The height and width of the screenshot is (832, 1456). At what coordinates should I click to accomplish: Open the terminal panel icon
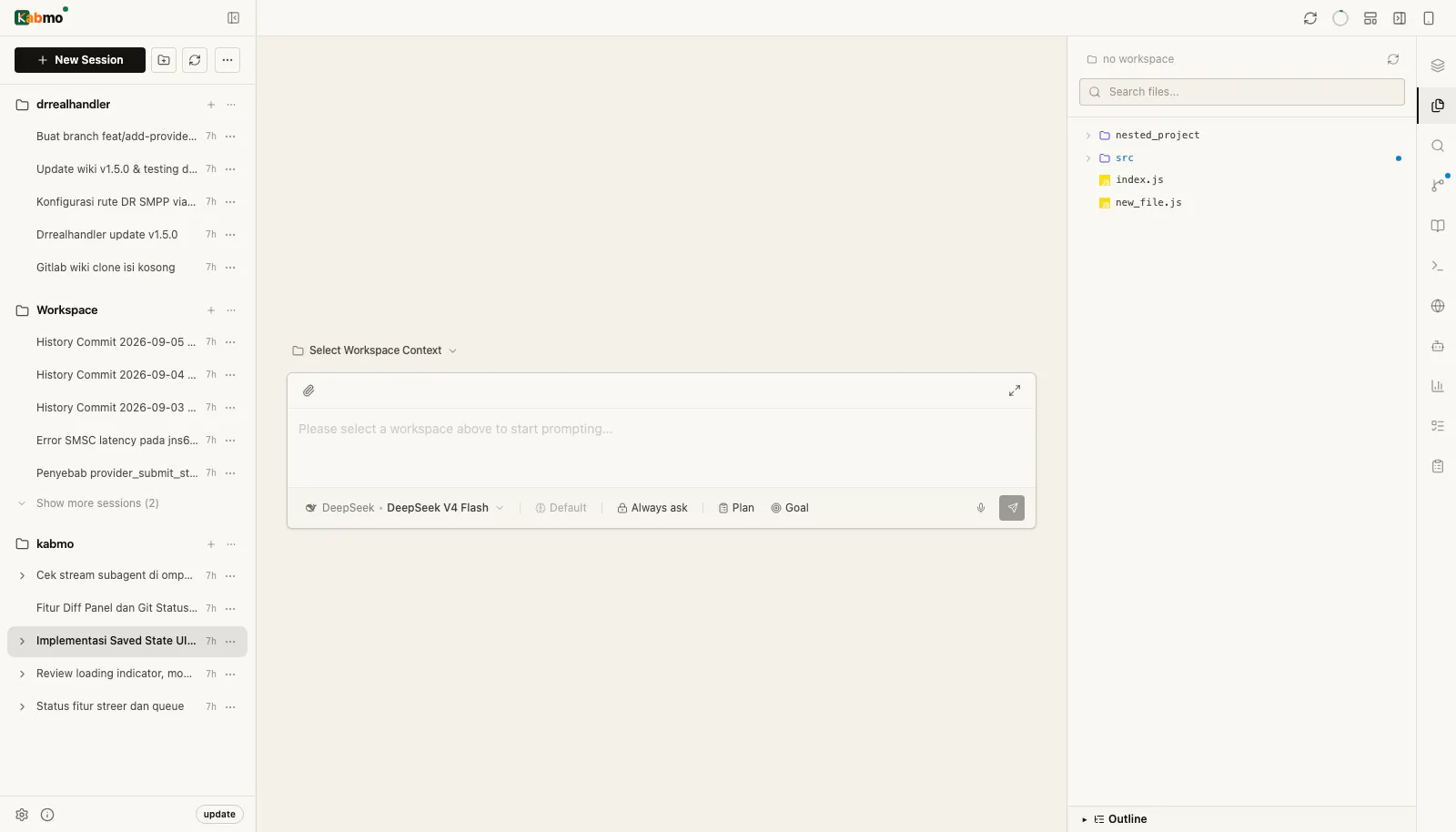pyautogui.click(x=1438, y=266)
